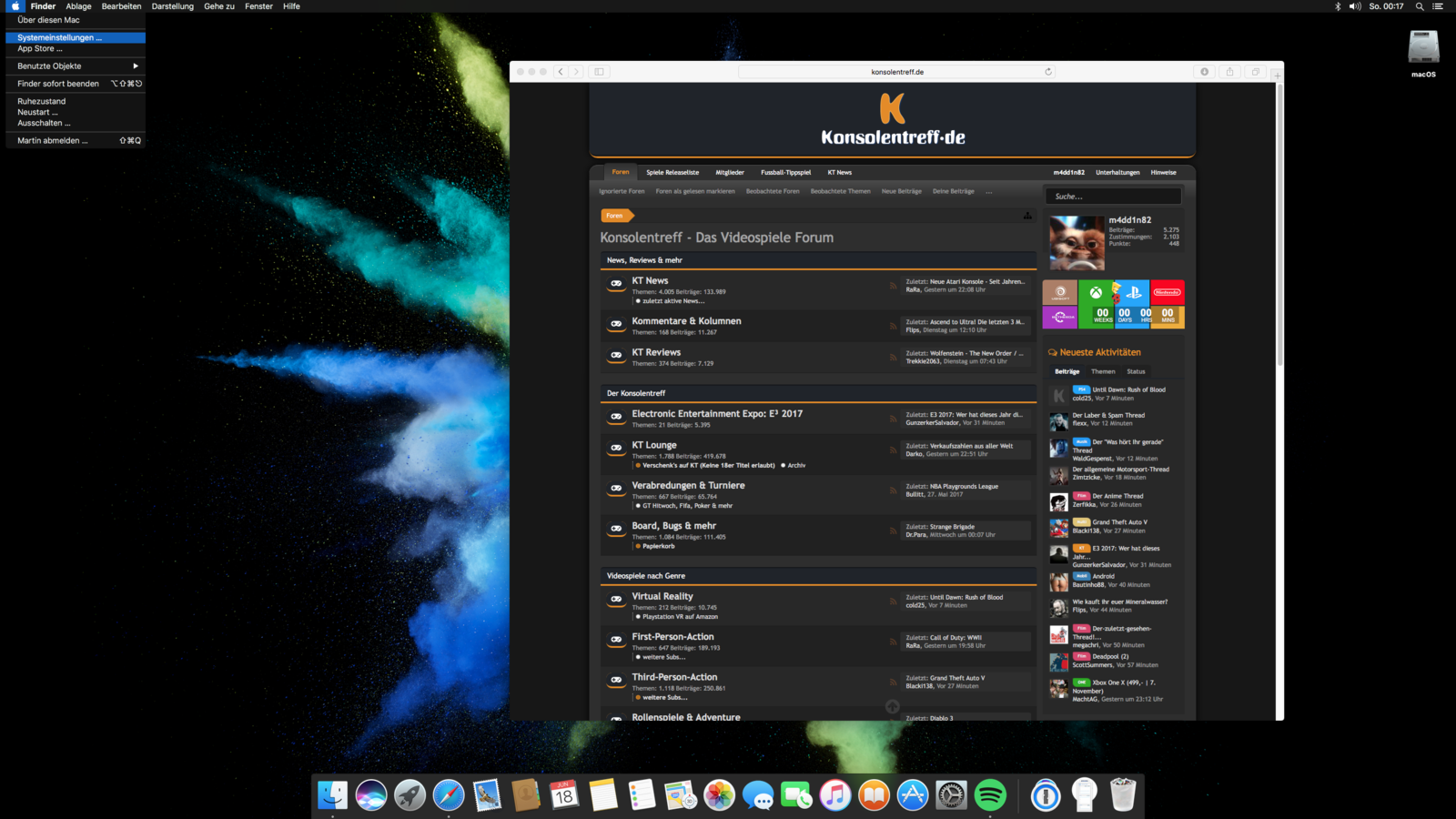Click the Suche search field

1113,197
